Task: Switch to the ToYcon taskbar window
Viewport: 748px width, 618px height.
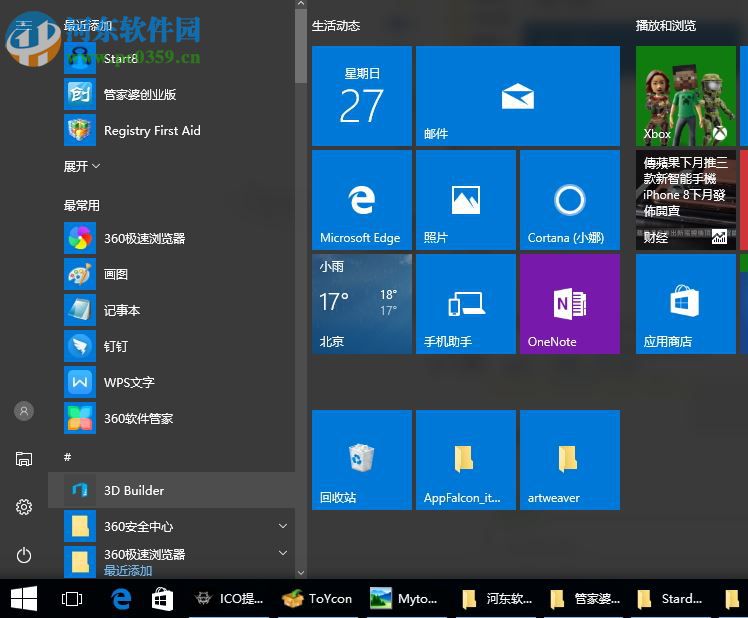Action: (x=318, y=598)
